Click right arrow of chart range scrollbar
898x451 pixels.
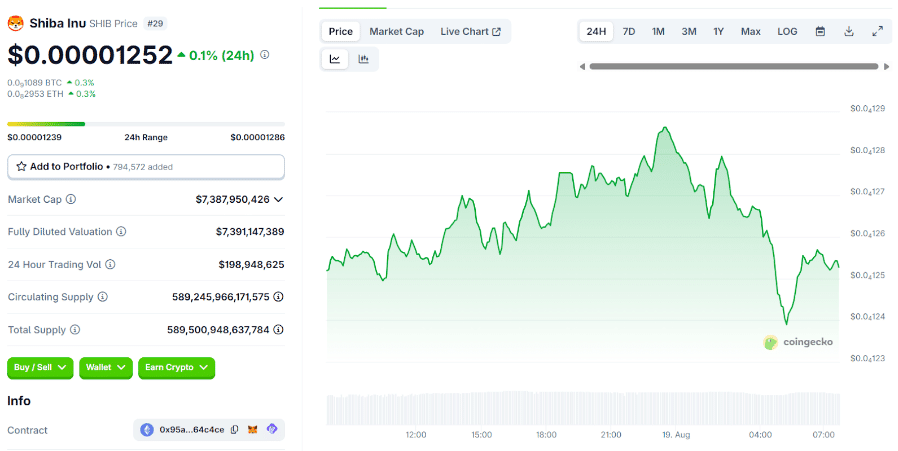point(887,67)
